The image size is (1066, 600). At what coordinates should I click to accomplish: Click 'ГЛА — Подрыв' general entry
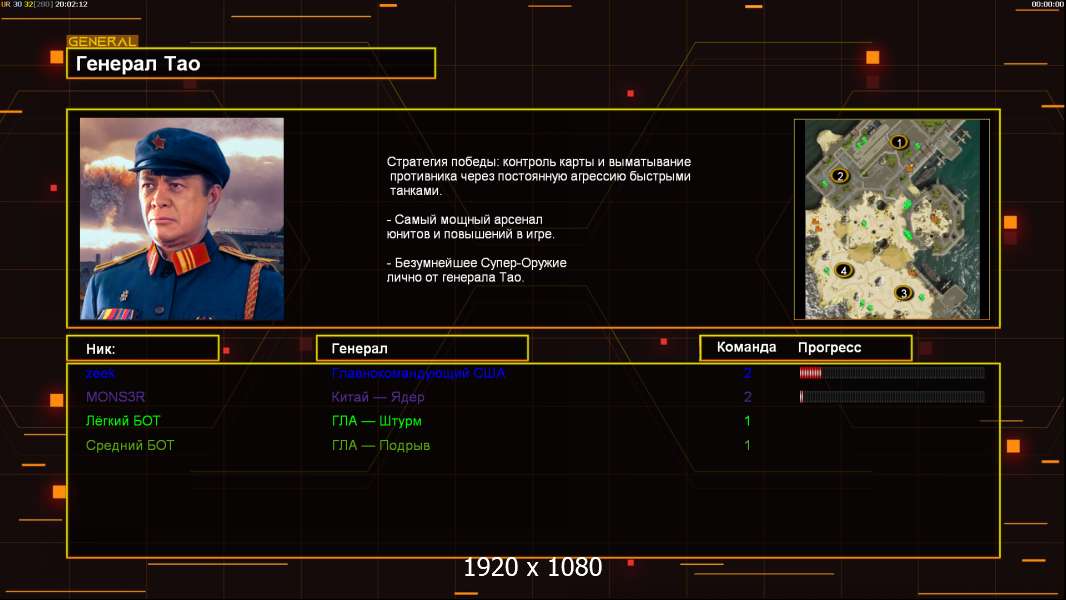coord(381,446)
